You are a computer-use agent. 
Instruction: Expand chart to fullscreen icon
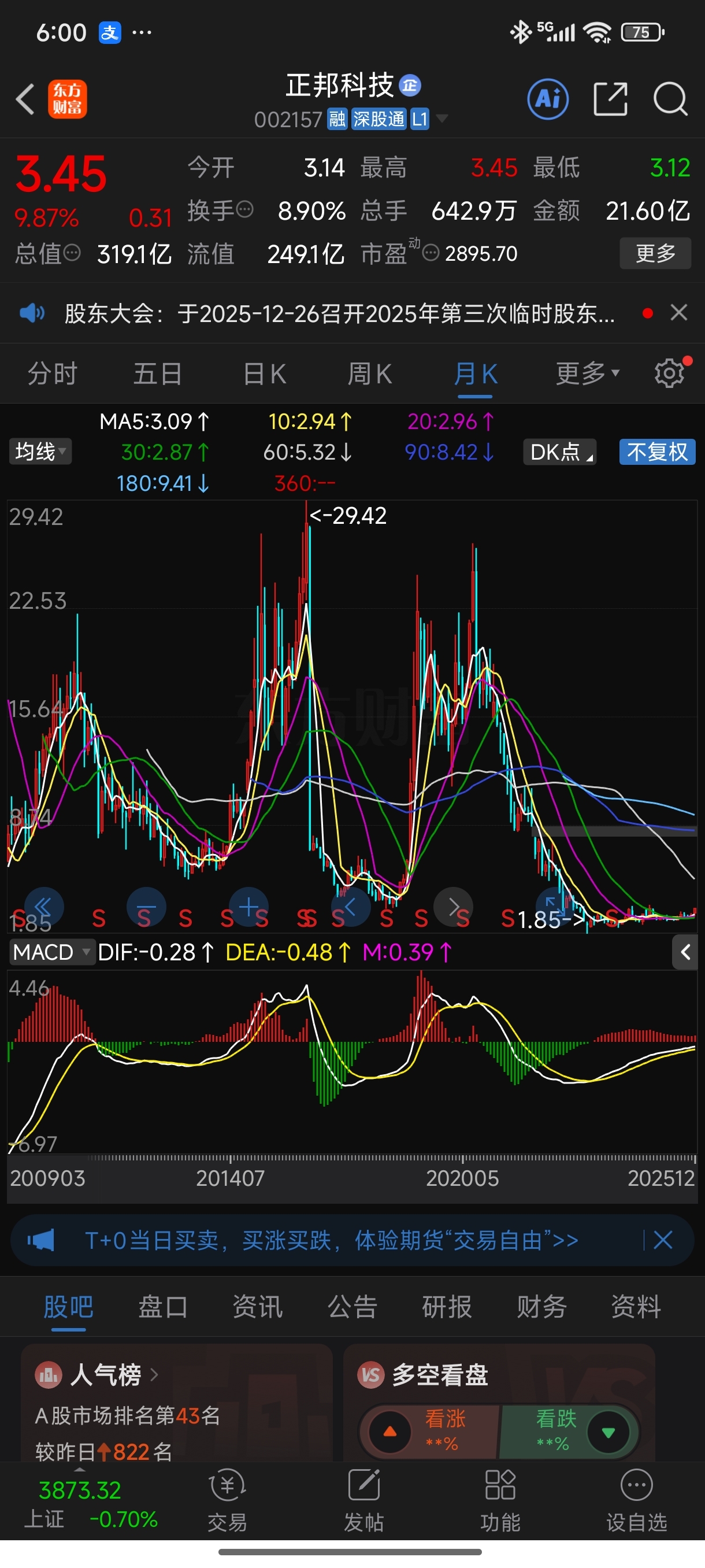555,907
